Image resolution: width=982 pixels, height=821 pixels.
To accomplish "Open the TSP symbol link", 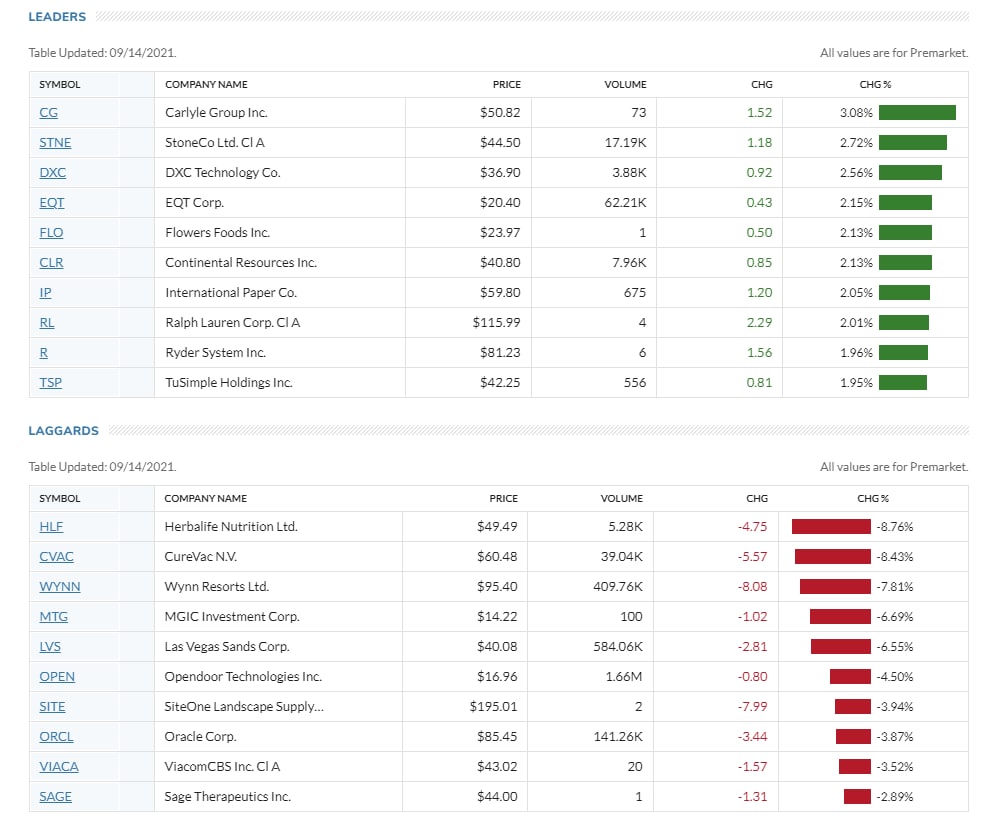I will [x=51, y=383].
